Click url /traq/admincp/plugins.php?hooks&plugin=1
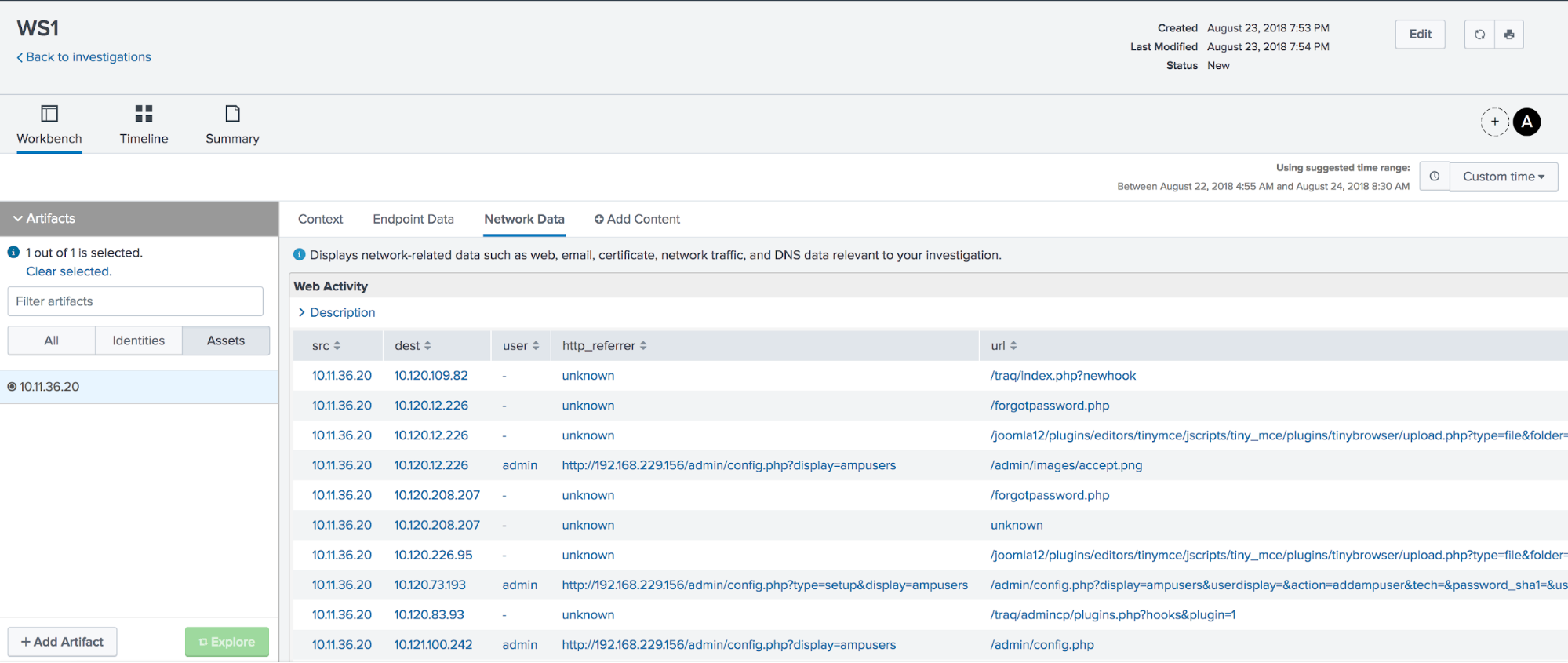Screen dimensions: 1568x663 1113,615
